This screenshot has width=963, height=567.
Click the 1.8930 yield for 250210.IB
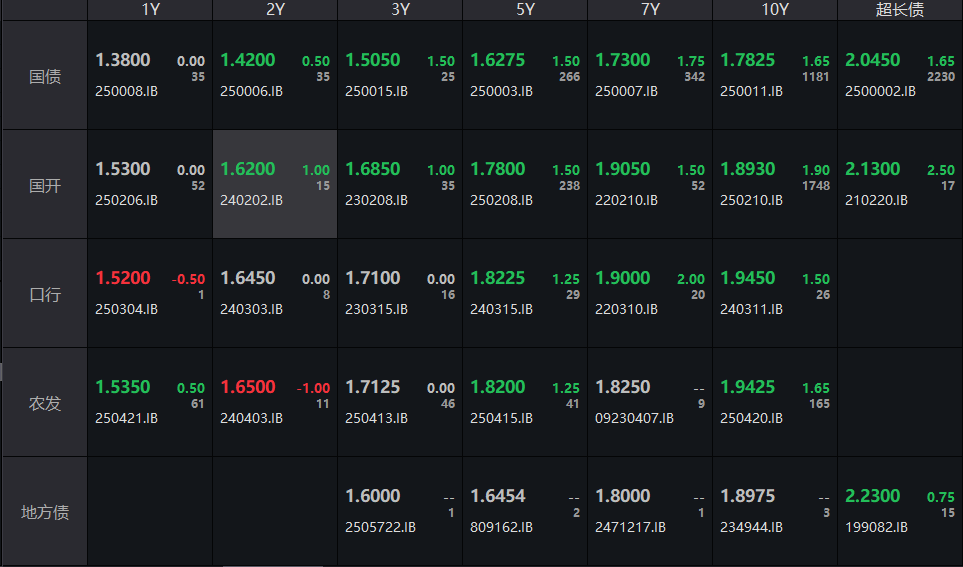tap(747, 169)
